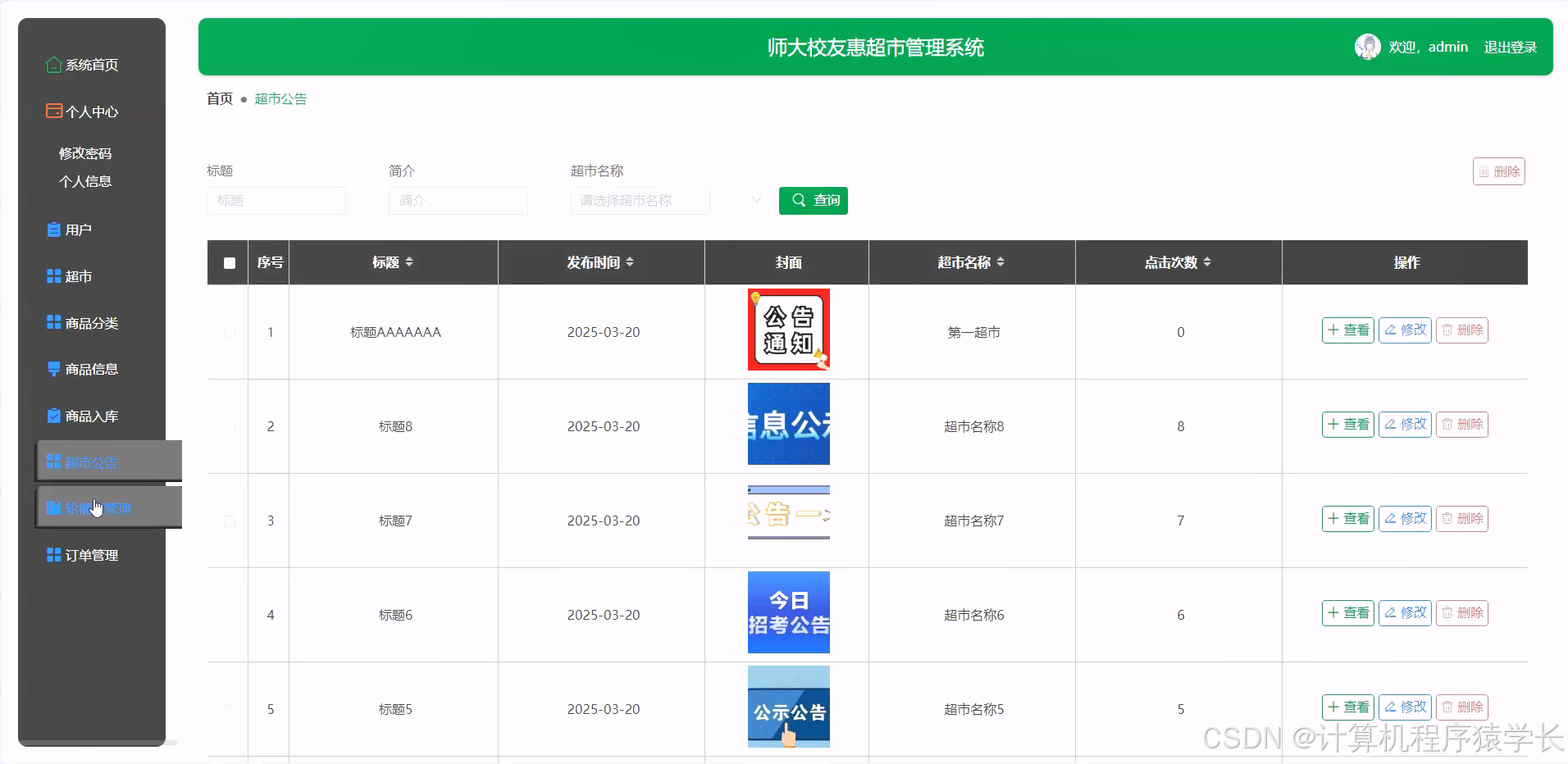Click the 查询 search button
This screenshot has width=1568, height=764.
click(813, 200)
